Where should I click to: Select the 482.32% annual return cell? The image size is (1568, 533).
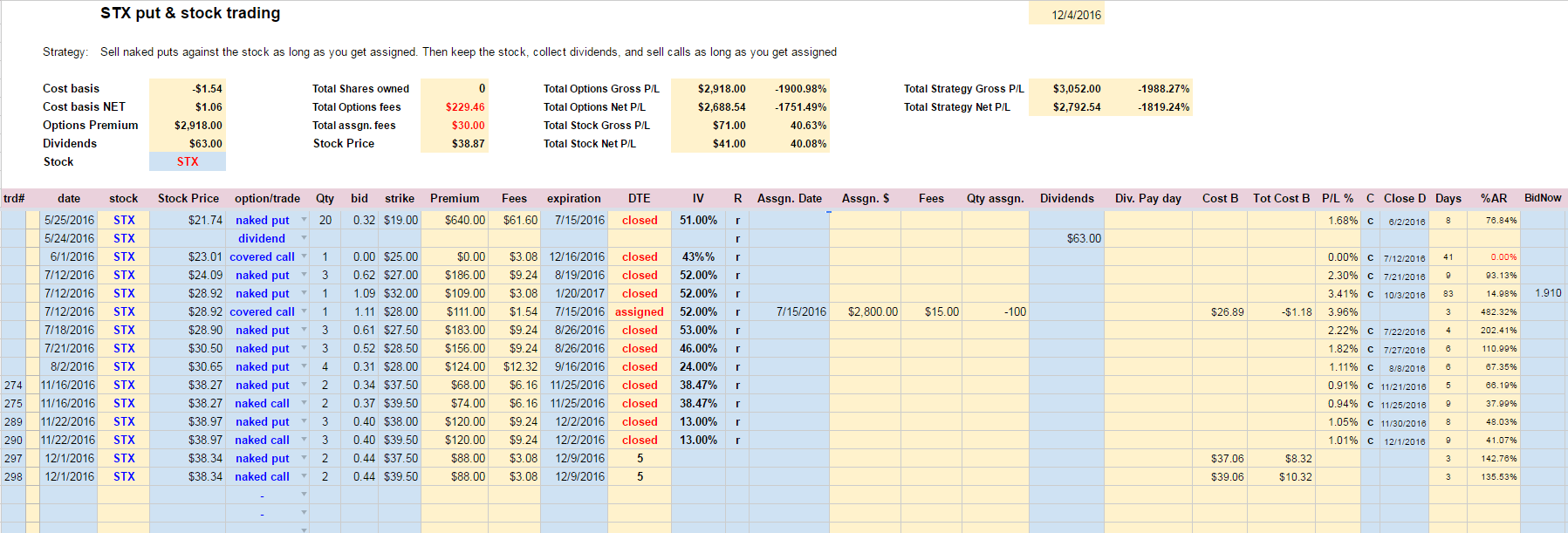click(x=1494, y=311)
